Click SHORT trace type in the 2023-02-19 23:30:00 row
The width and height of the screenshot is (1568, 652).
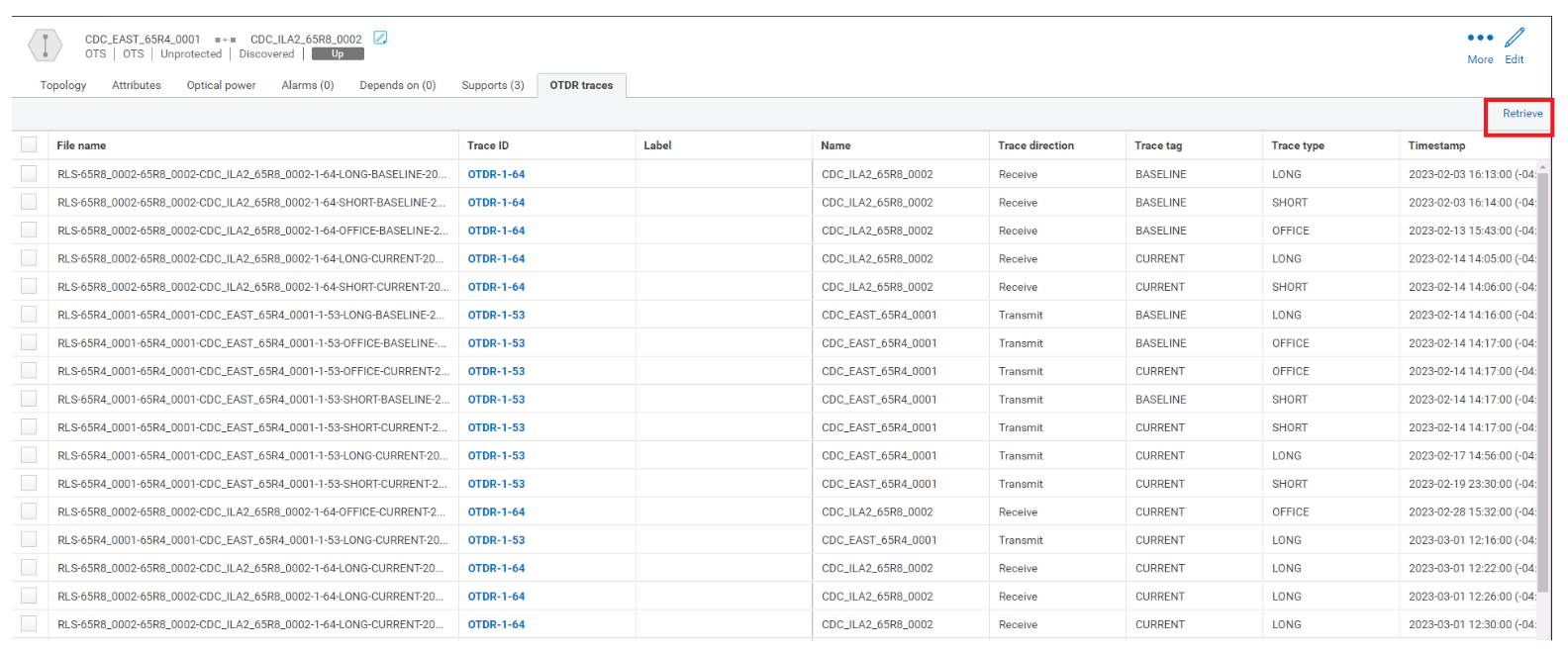click(x=1290, y=484)
